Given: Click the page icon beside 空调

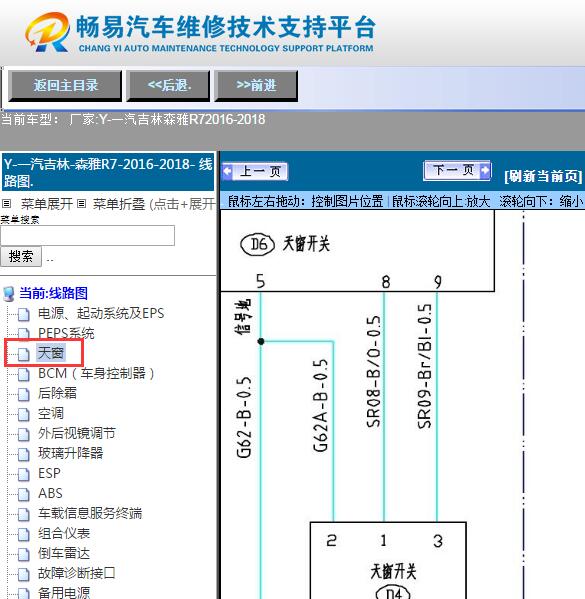Looking at the screenshot, I should [x=24, y=414].
